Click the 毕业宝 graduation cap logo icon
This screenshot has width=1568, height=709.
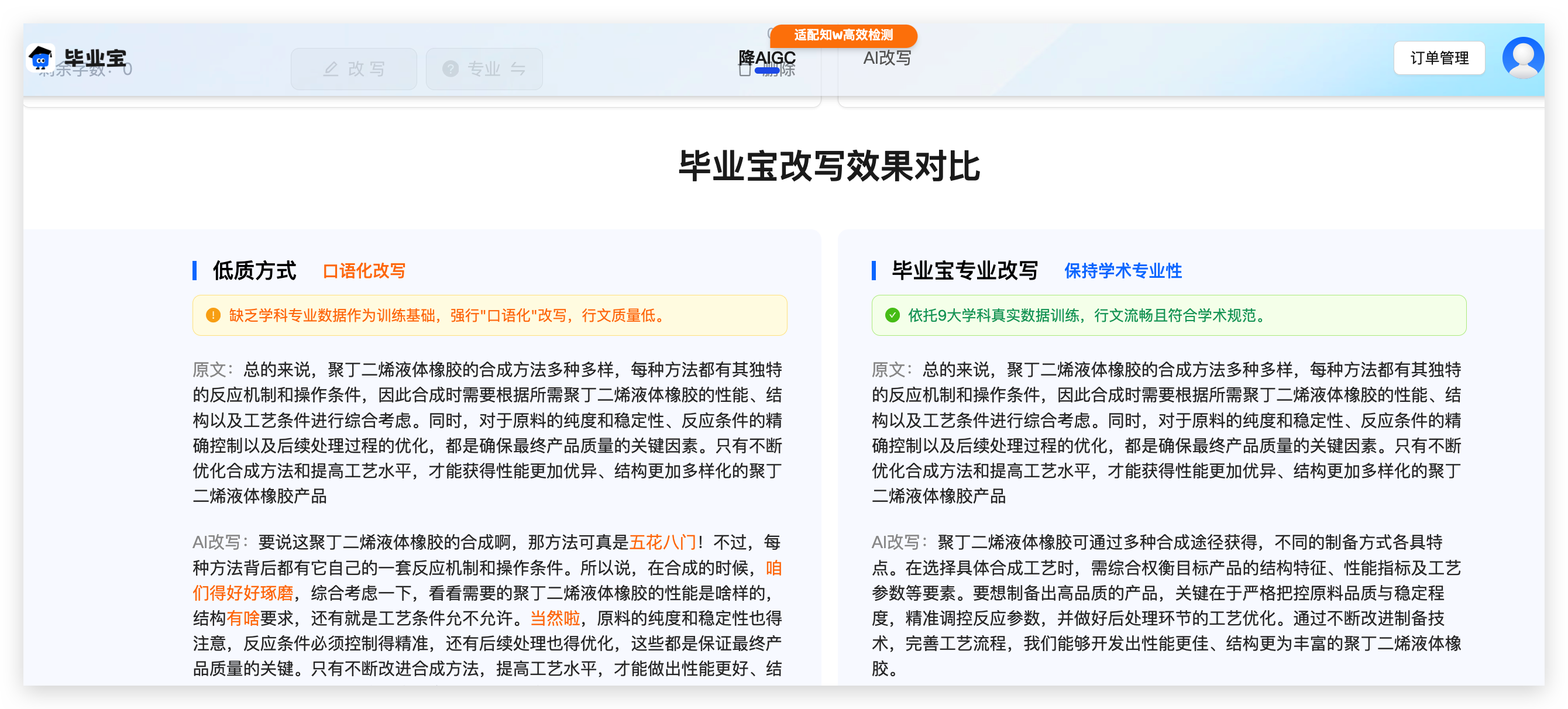point(41,58)
